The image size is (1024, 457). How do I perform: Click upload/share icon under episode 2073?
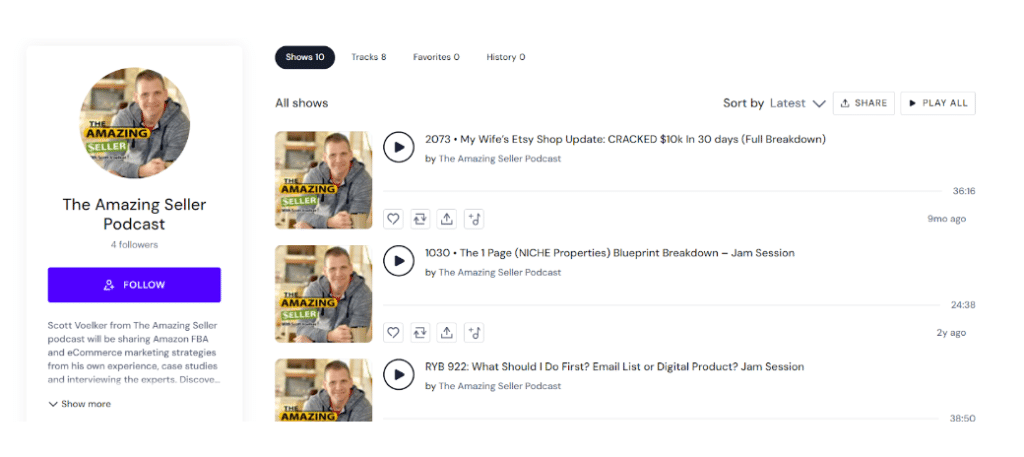(447, 219)
